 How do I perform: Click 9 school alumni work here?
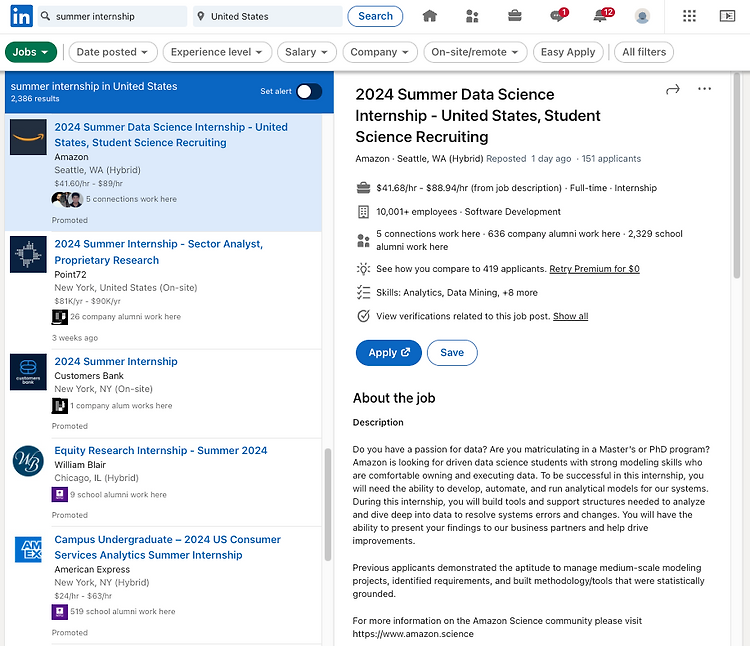click(118, 495)
